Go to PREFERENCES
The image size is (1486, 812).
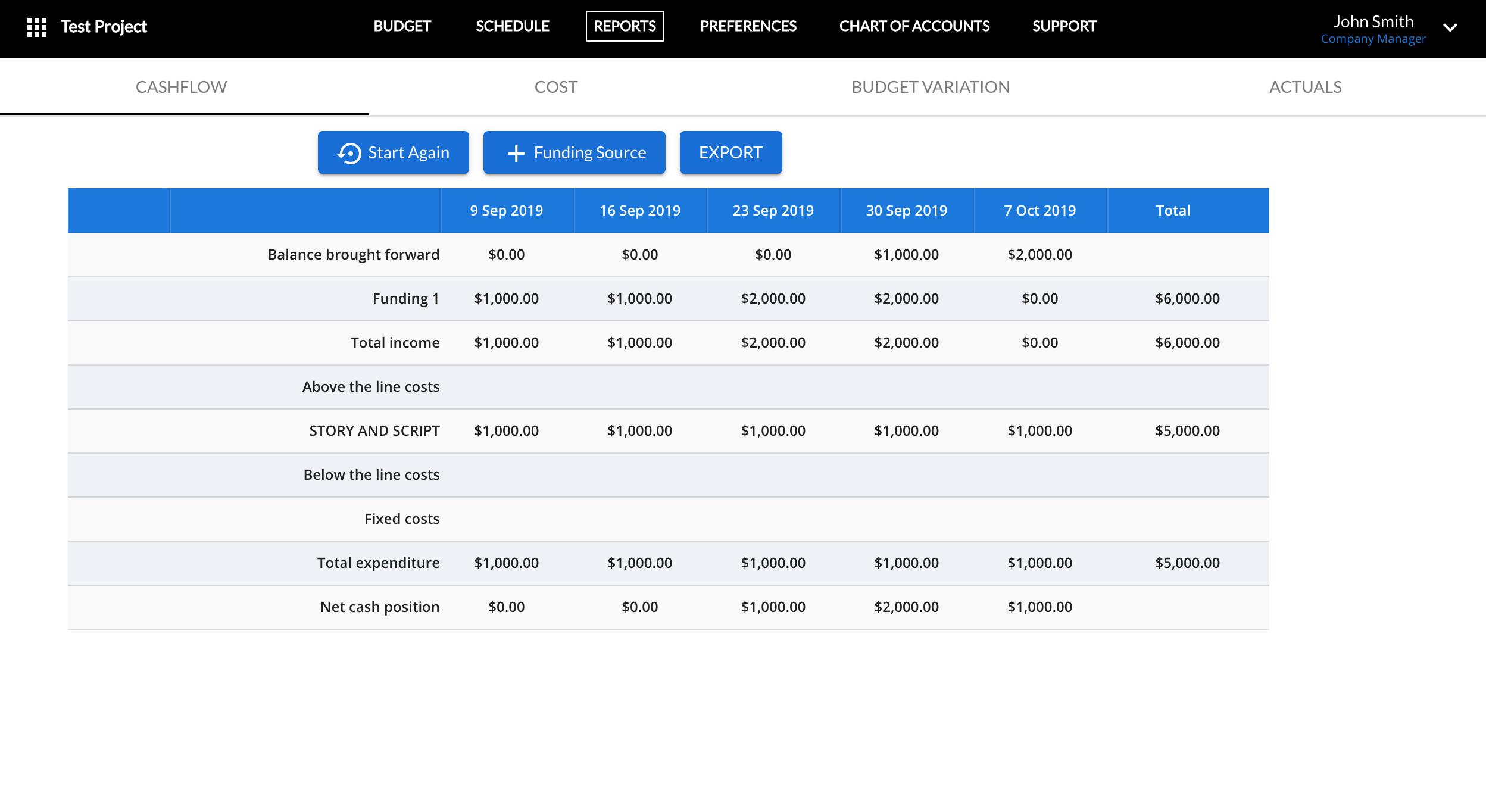(x=748, y=26)
